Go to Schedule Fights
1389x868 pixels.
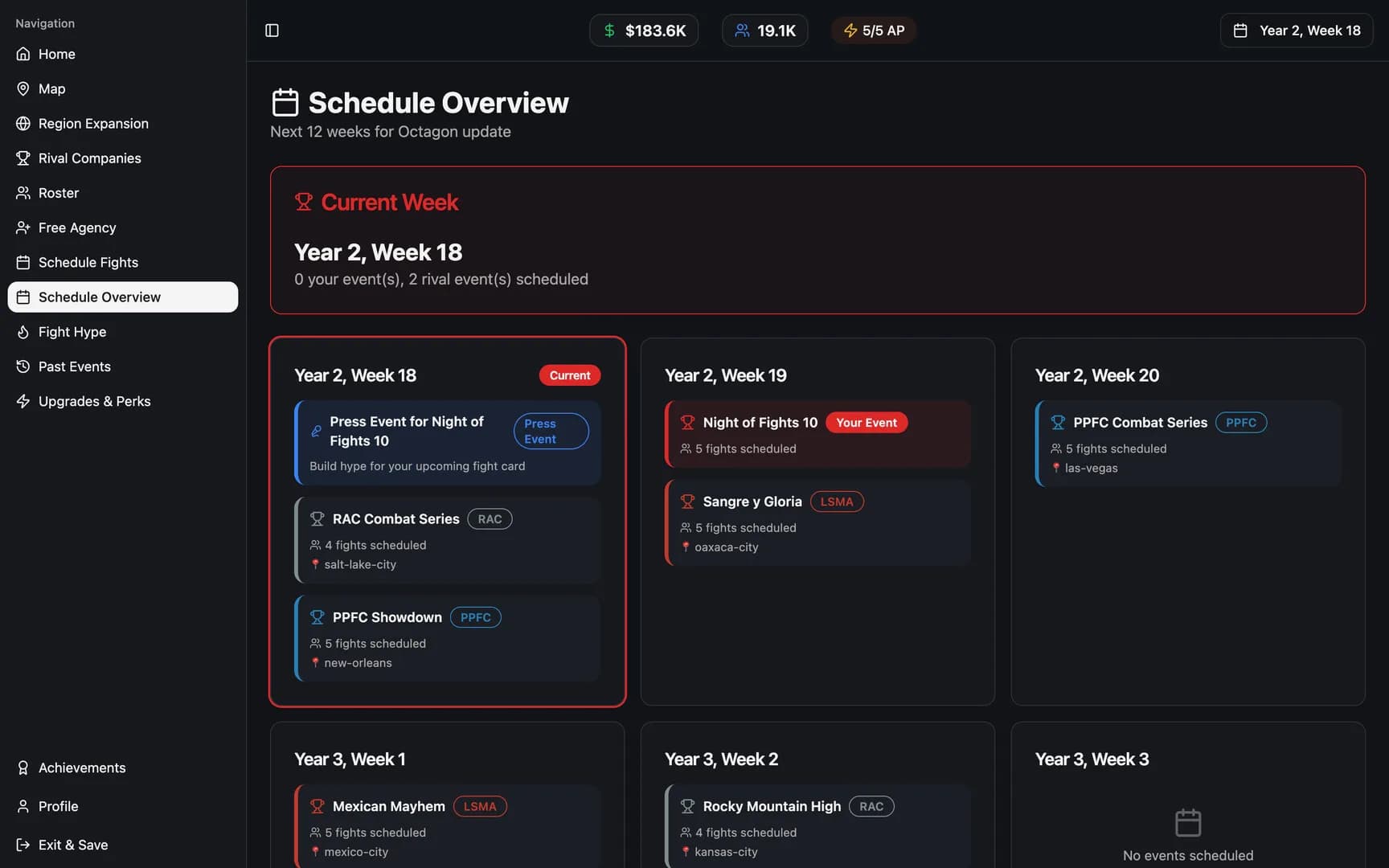(x=123, y=262)
